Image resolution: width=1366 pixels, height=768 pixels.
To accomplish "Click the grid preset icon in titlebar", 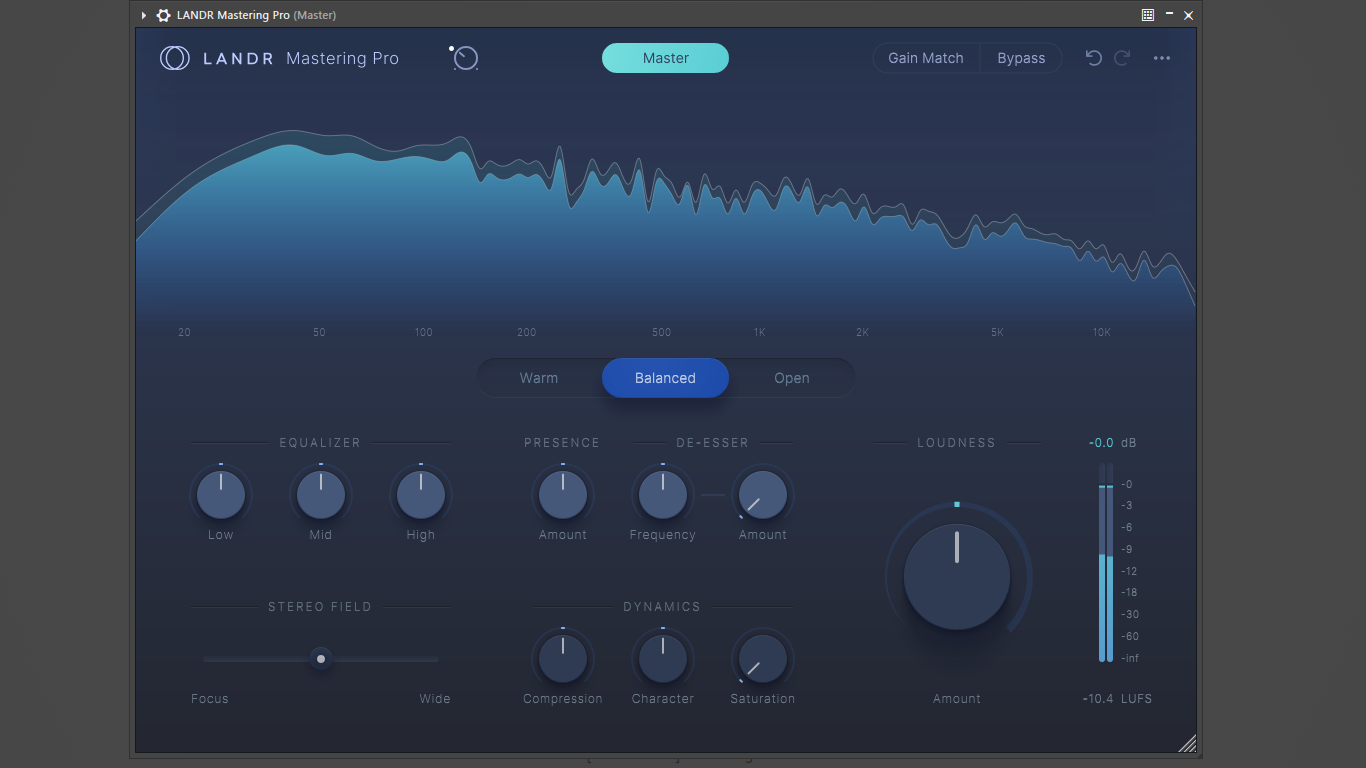I will [1148, 15].
